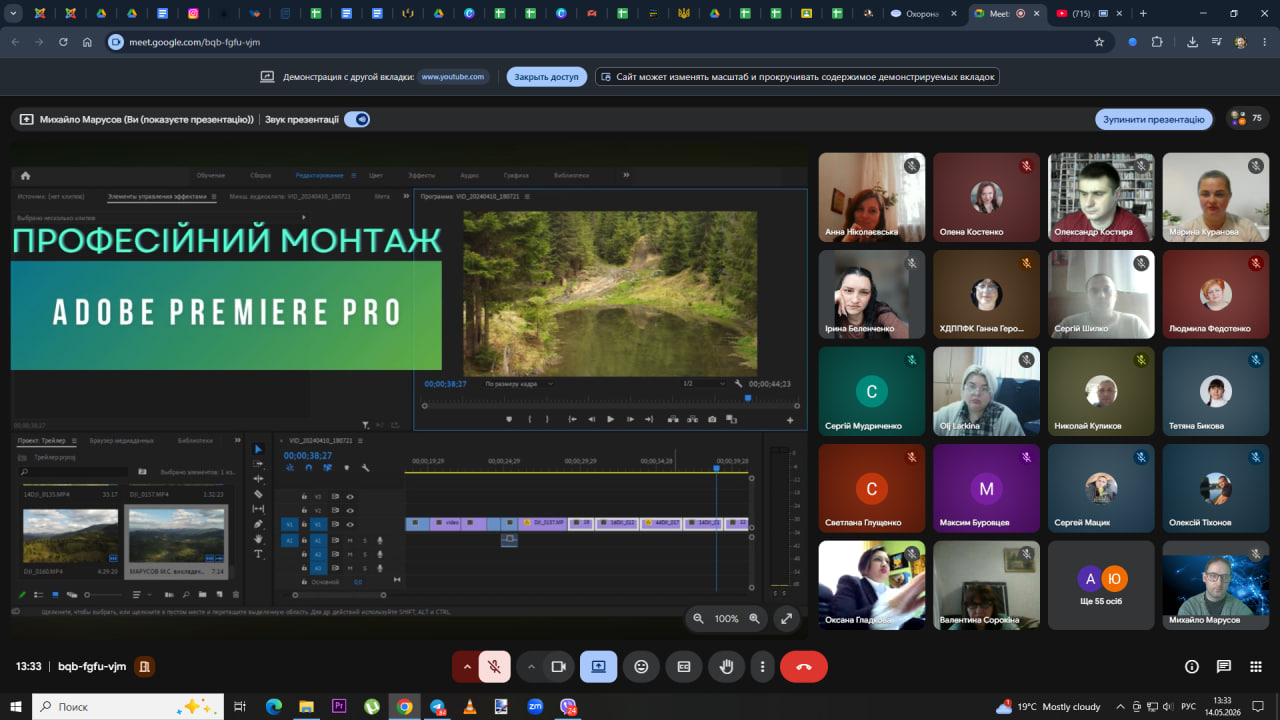This screenshot has height=720, width=1280.
Task: Select the Selection arrow tool in Premiere
Action: (258, 449)
